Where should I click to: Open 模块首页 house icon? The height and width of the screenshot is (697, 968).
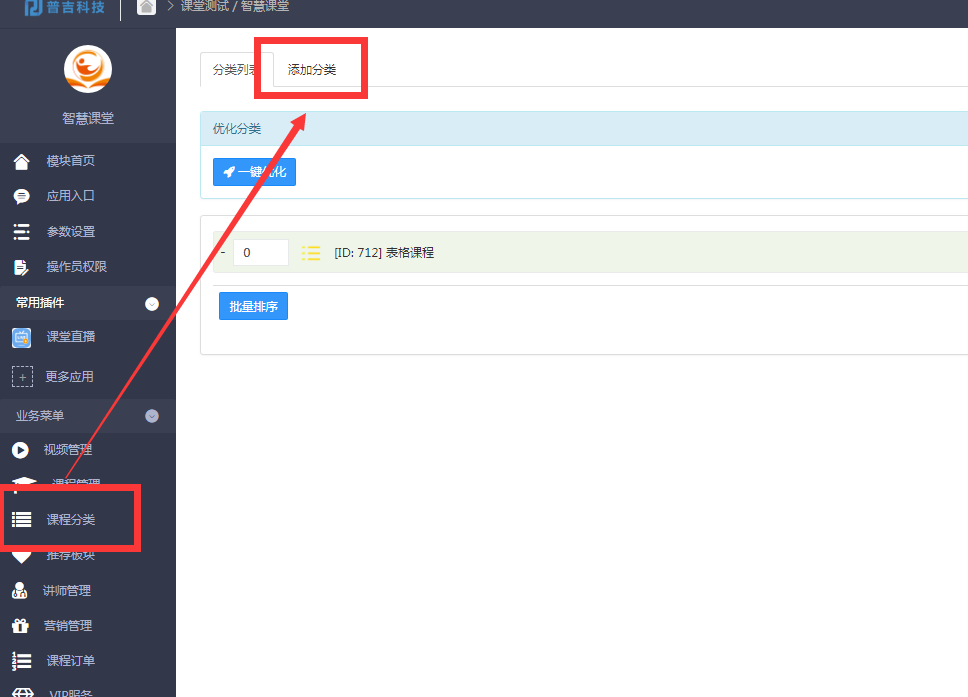[x=22, y=162]
